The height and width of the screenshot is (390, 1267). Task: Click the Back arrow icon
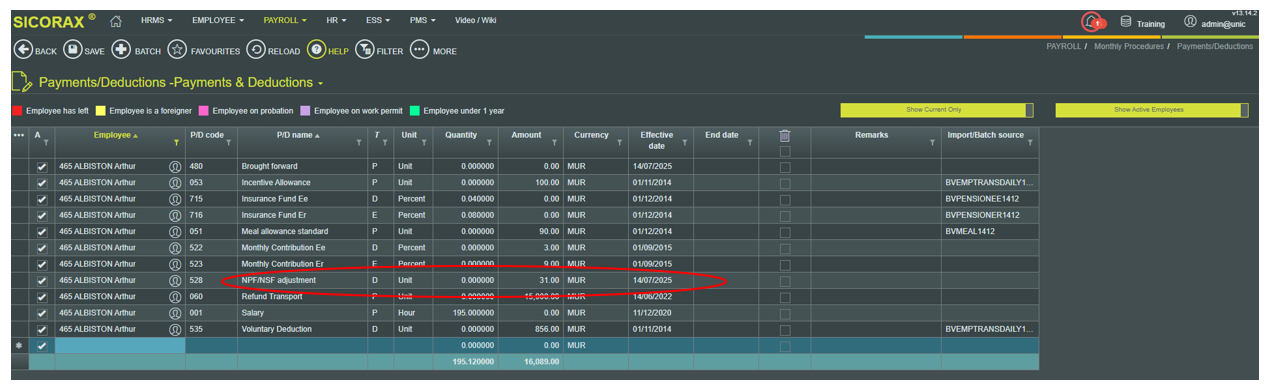[22, 50]
